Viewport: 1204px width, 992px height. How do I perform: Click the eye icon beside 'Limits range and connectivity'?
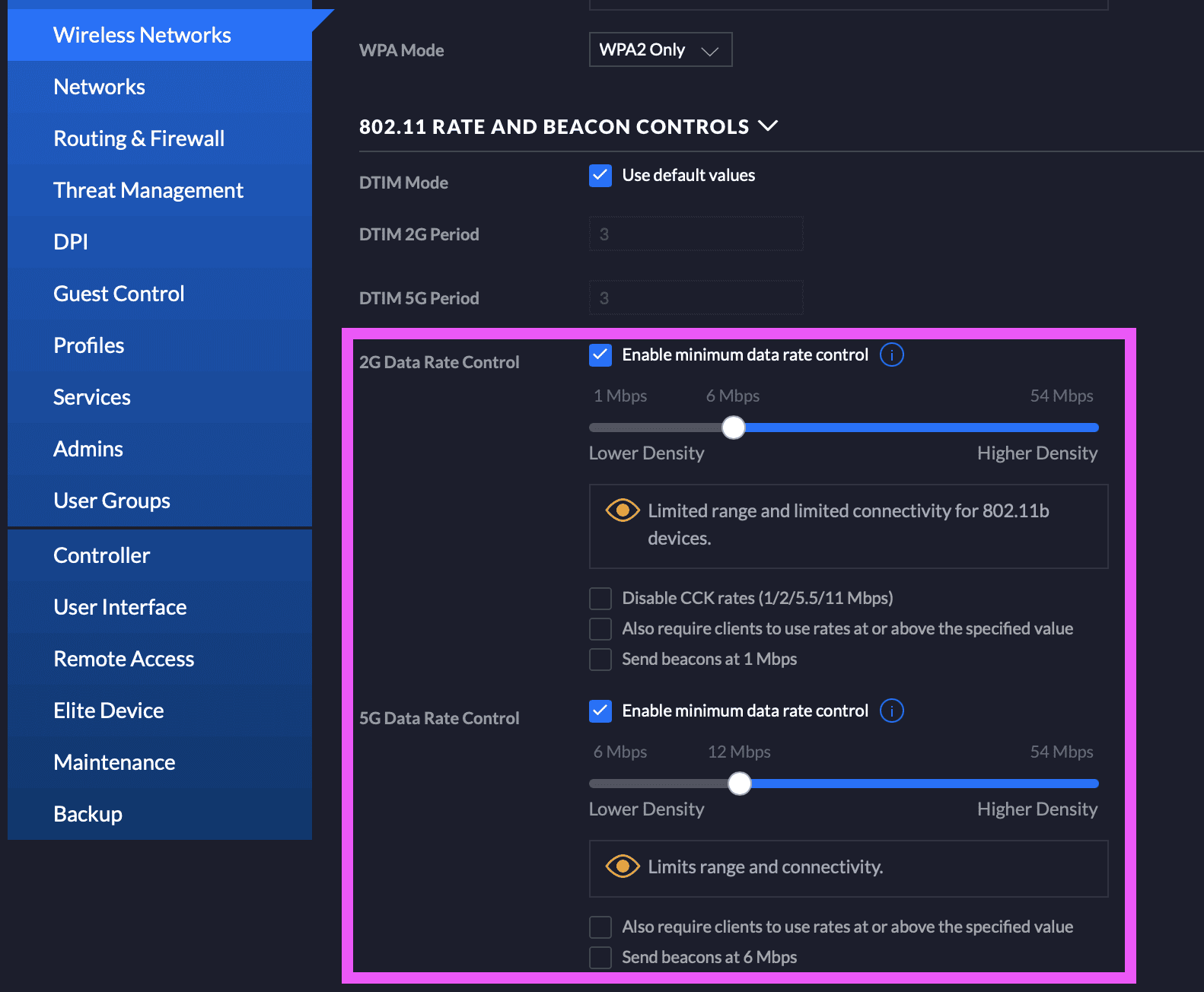622,866
